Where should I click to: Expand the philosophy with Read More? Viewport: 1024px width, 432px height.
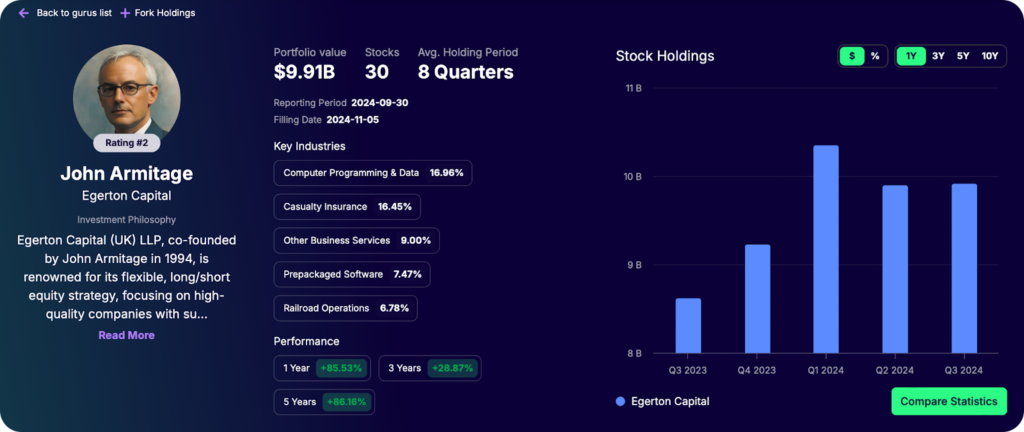[x=127, y=335]
